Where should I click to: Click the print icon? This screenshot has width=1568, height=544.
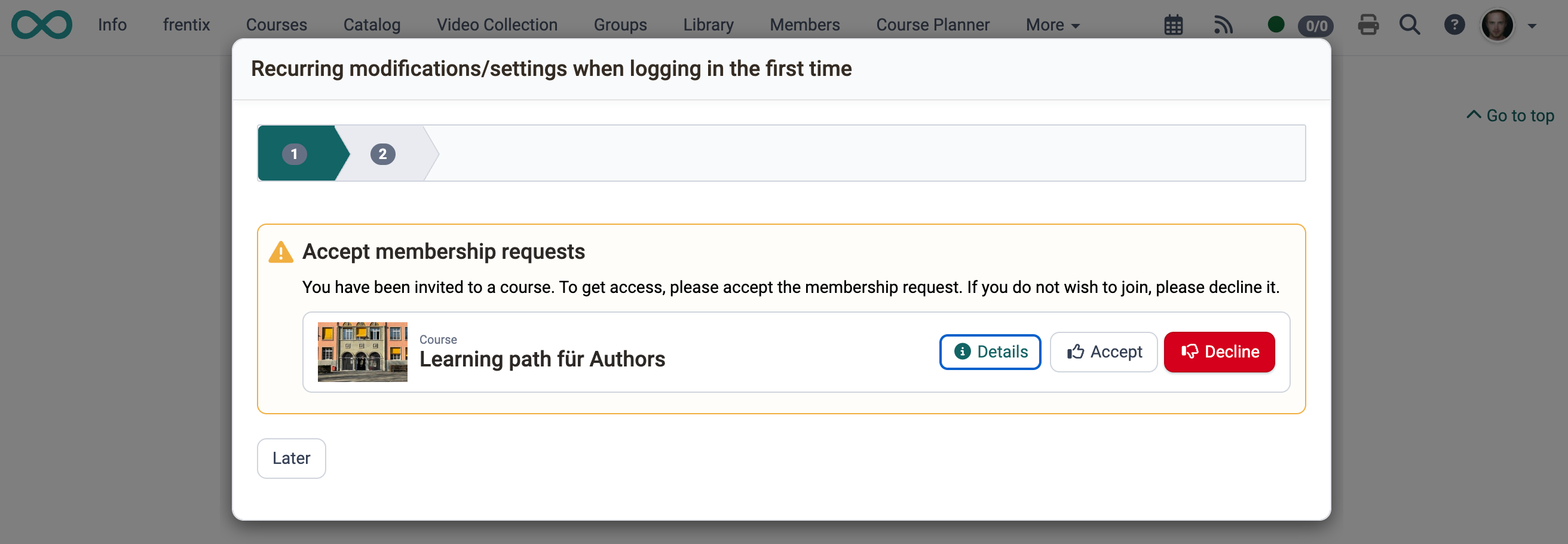click(1368, 25)
